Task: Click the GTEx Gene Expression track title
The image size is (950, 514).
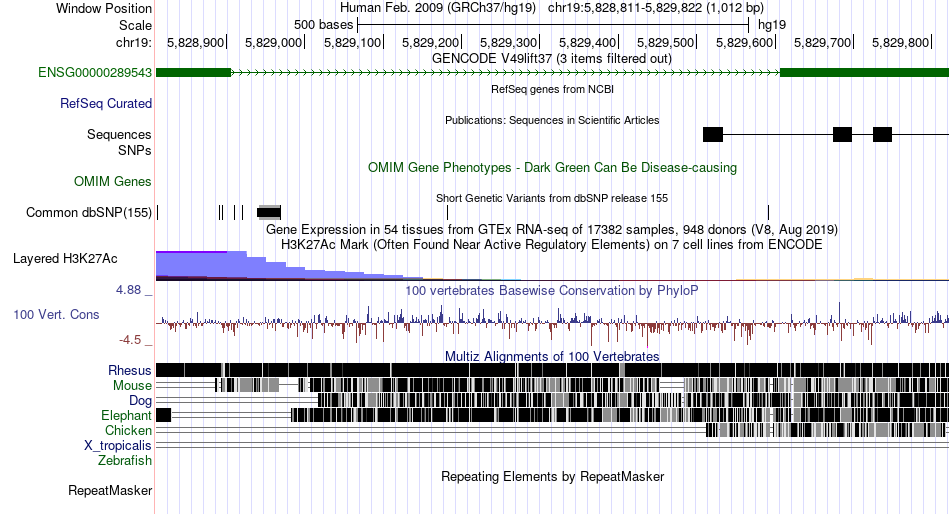Action: (552, 230)
